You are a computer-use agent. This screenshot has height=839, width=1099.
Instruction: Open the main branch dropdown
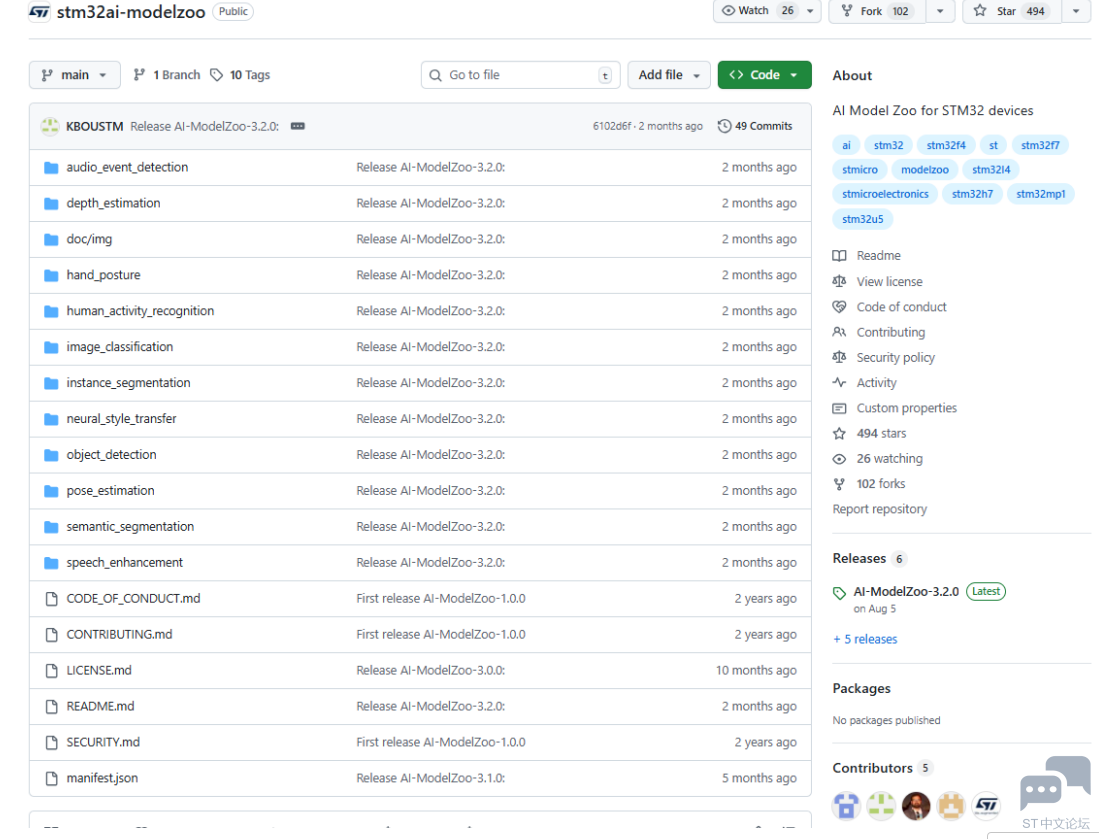pos(74,75)
